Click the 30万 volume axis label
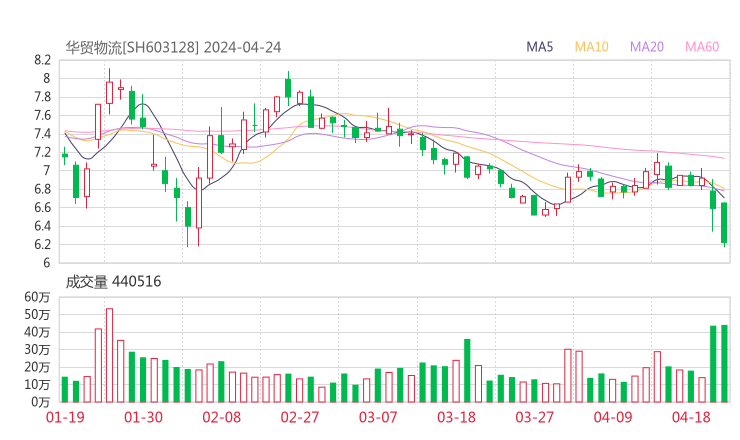This screenshot has width=740, height=440. (37, 350)
